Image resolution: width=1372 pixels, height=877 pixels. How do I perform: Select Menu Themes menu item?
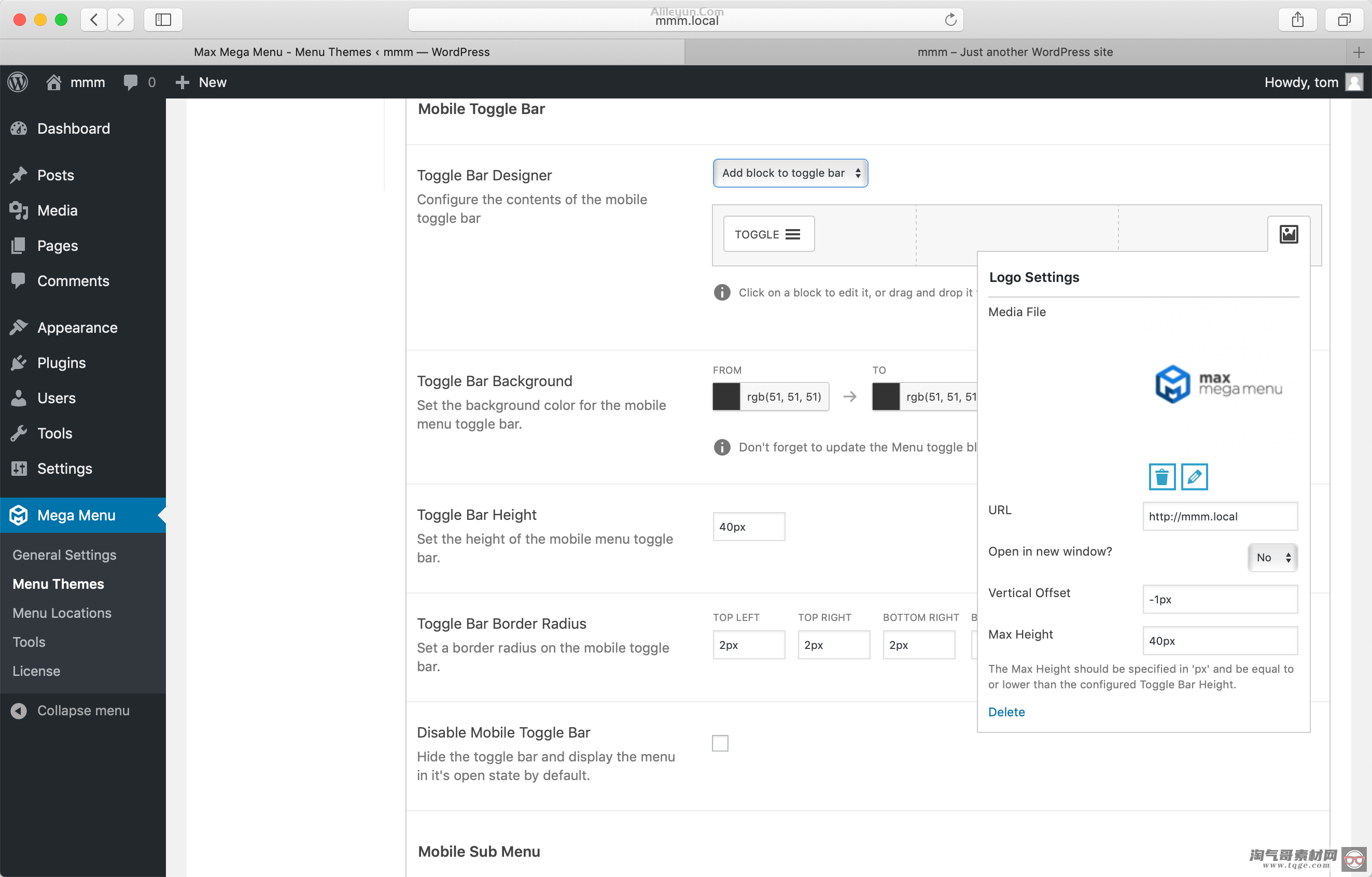coord(58,584)
